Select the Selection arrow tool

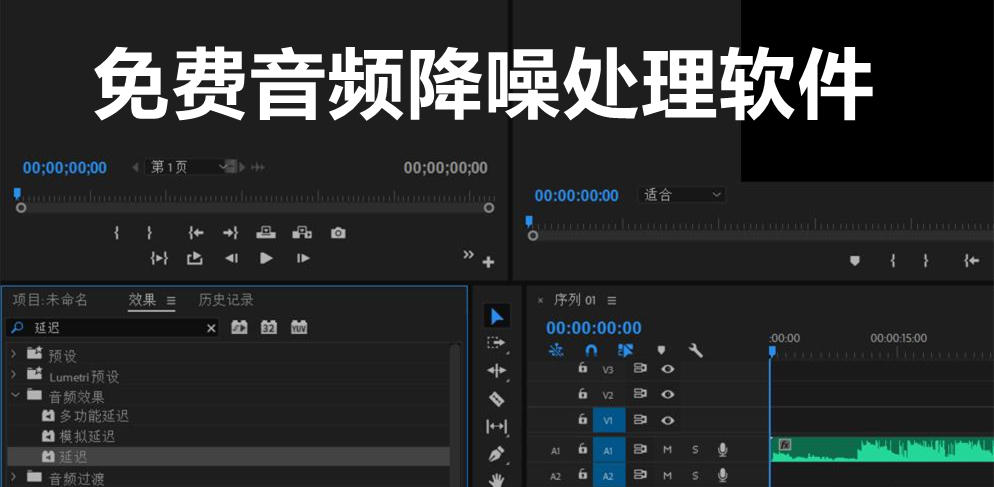point(497,316)
